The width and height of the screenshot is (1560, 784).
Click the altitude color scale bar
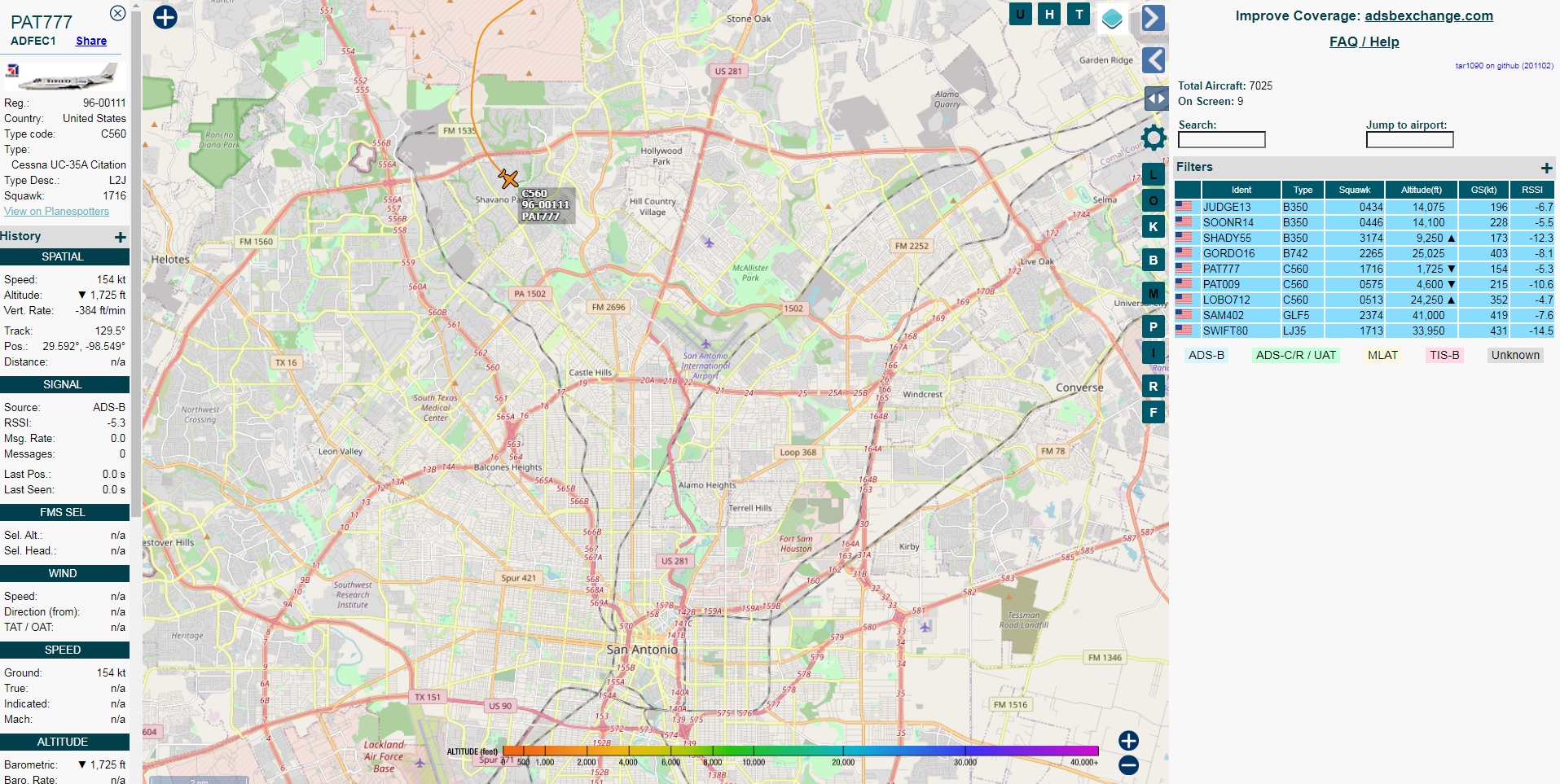(x=801, y=751)
